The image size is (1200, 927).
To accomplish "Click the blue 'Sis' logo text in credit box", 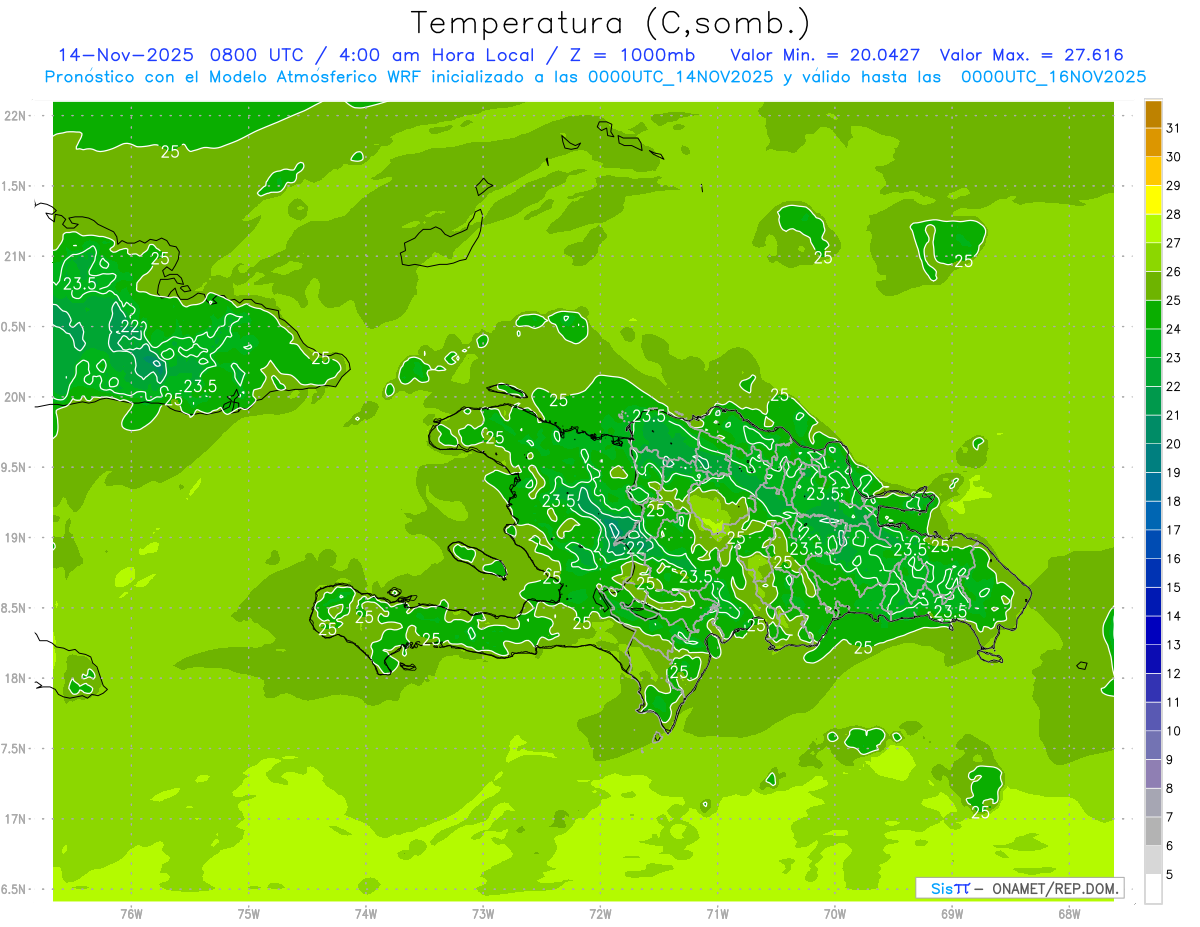I will pyautogui.click(x=942, y=888).
